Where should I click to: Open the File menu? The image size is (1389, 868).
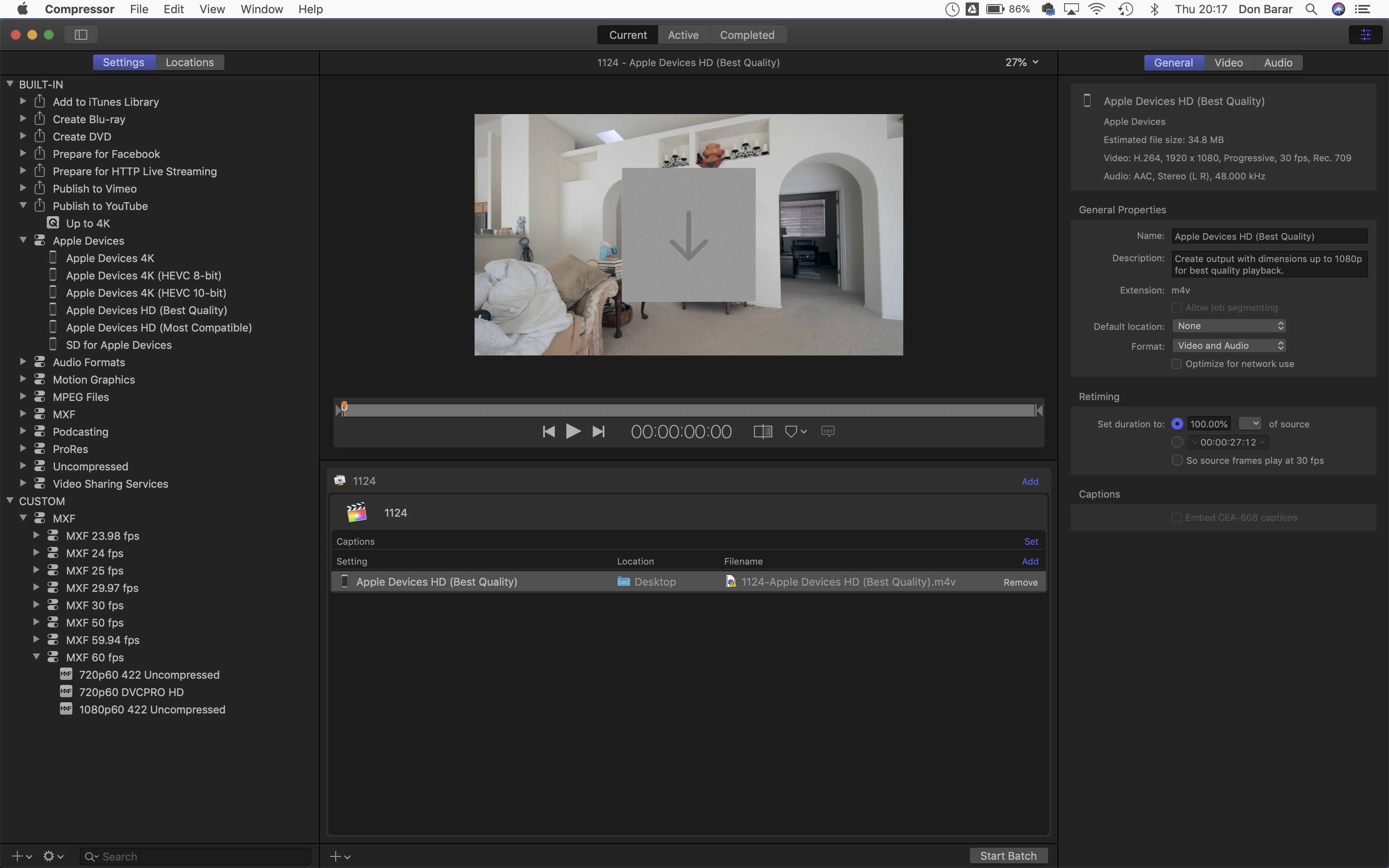pyautogui.click(x=139, y=9)
